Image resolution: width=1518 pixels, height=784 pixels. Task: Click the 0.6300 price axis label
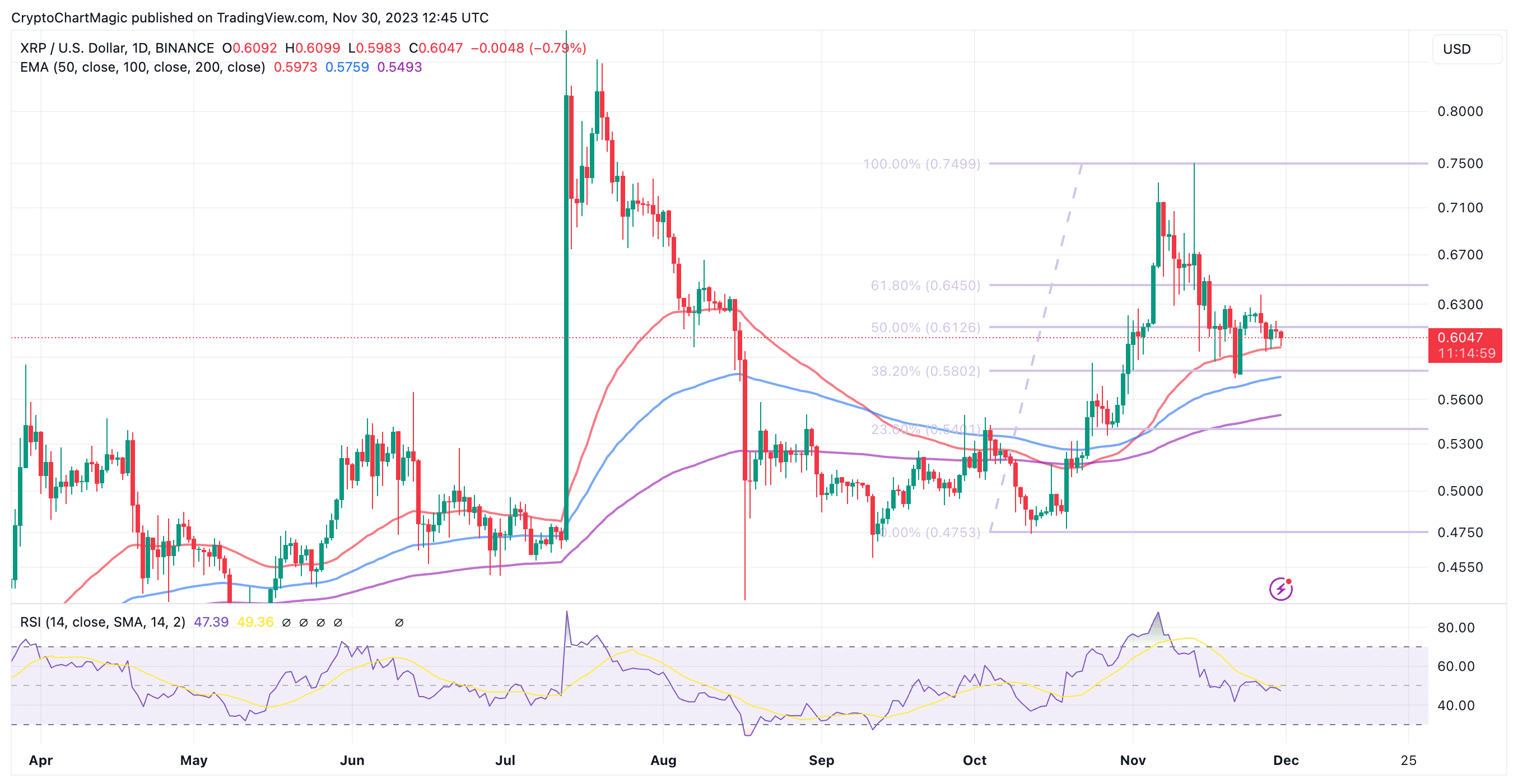point(1460,305)
